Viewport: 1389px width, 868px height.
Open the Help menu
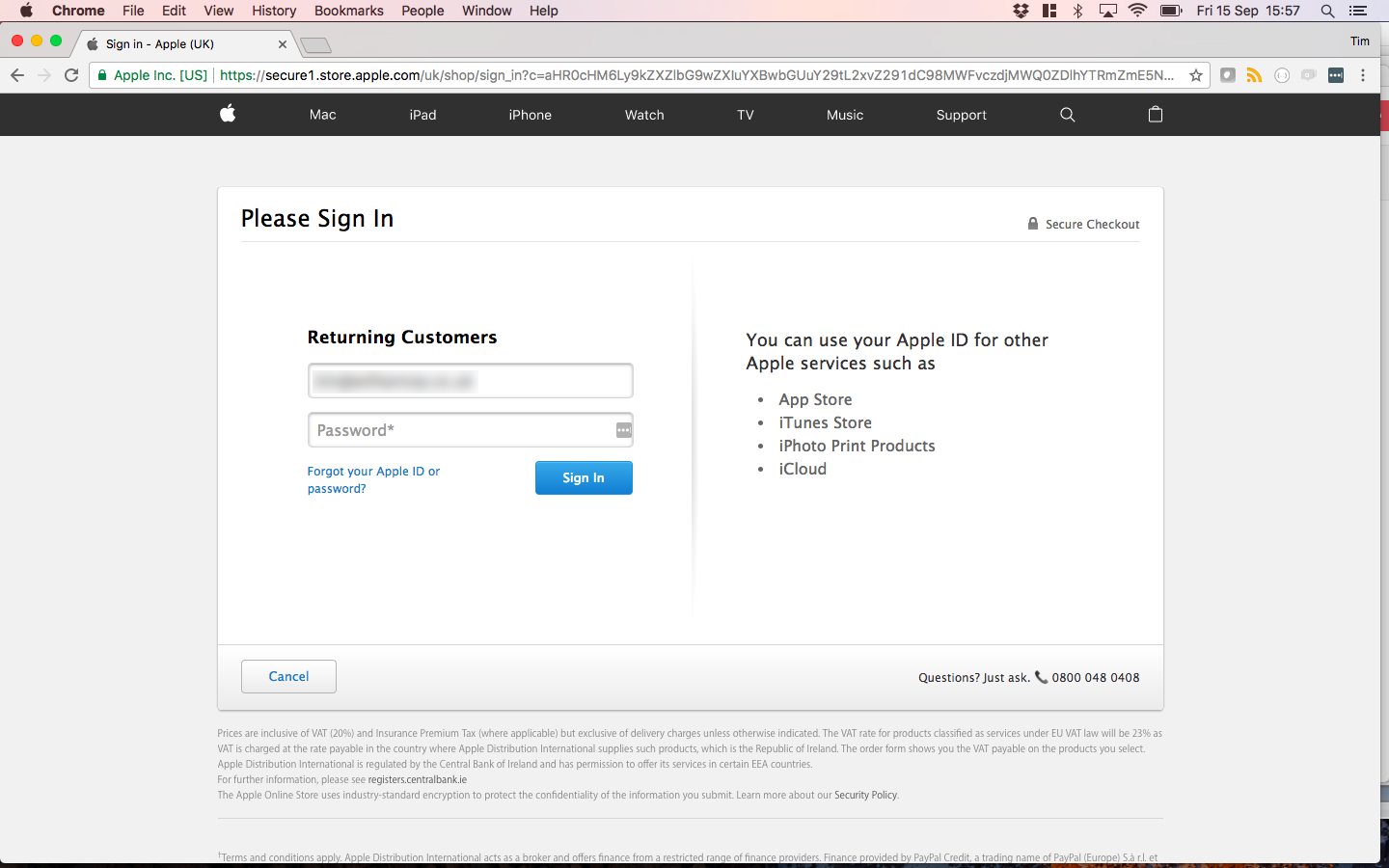click(544, 11)
